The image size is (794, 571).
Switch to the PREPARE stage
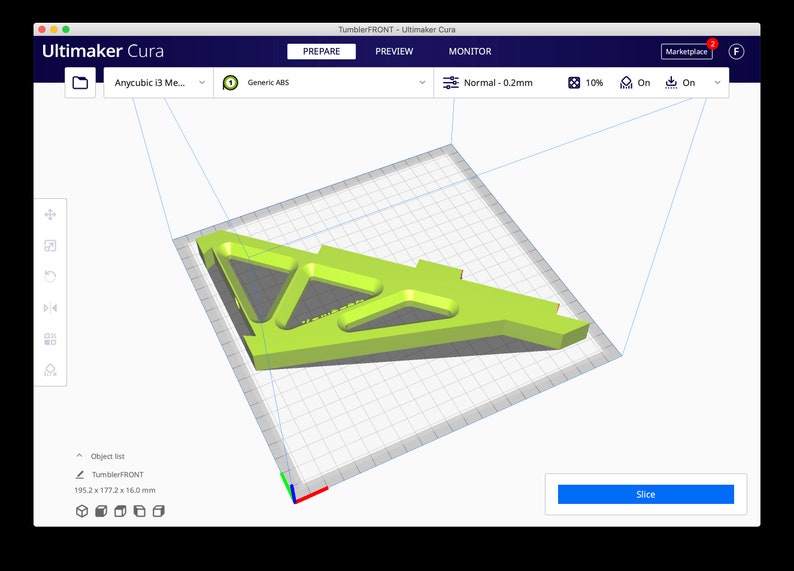click(322, 51)
